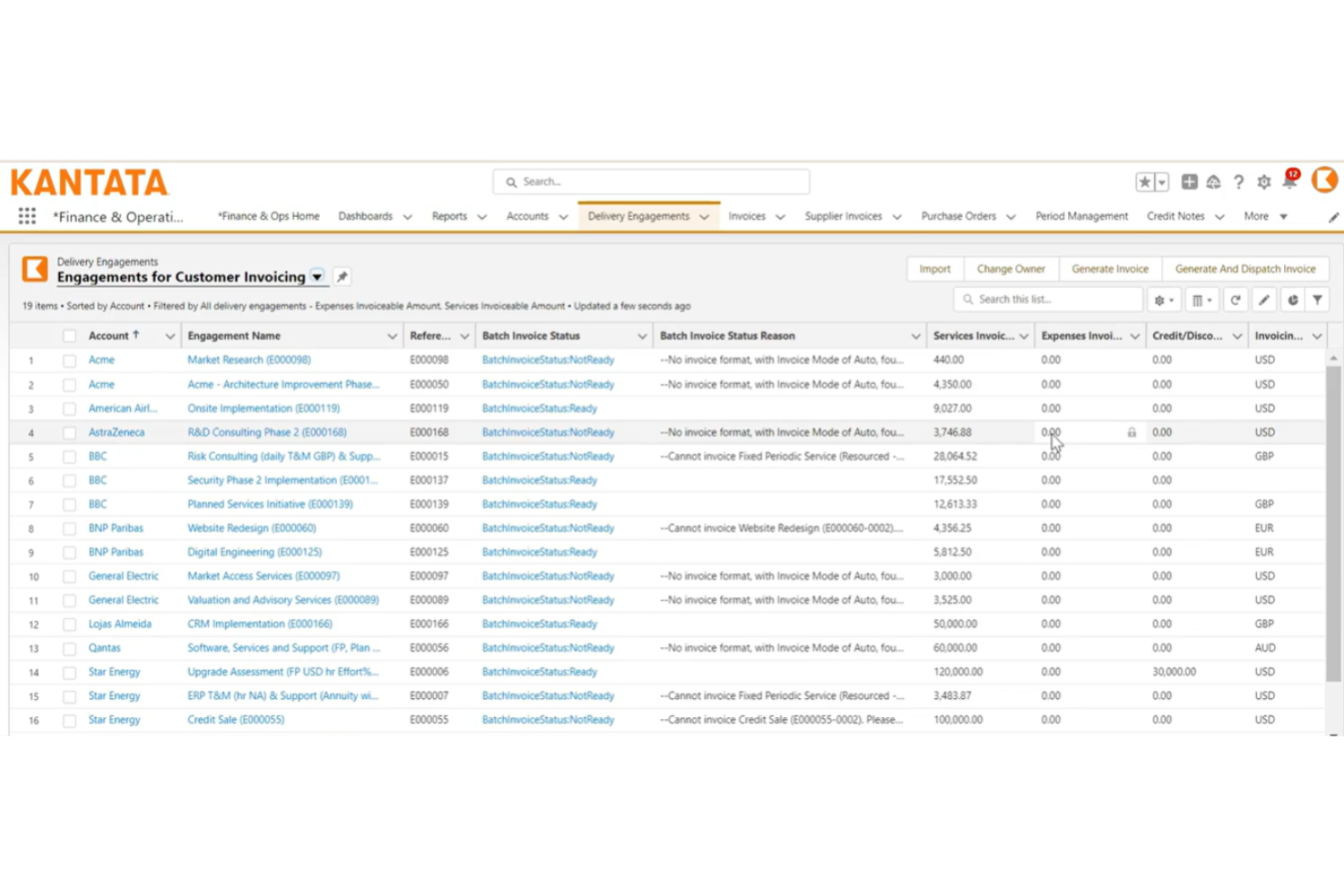Open the Credit Notes tab
This screenshot has height=896, width=1344.
[x=1175, y=216]
